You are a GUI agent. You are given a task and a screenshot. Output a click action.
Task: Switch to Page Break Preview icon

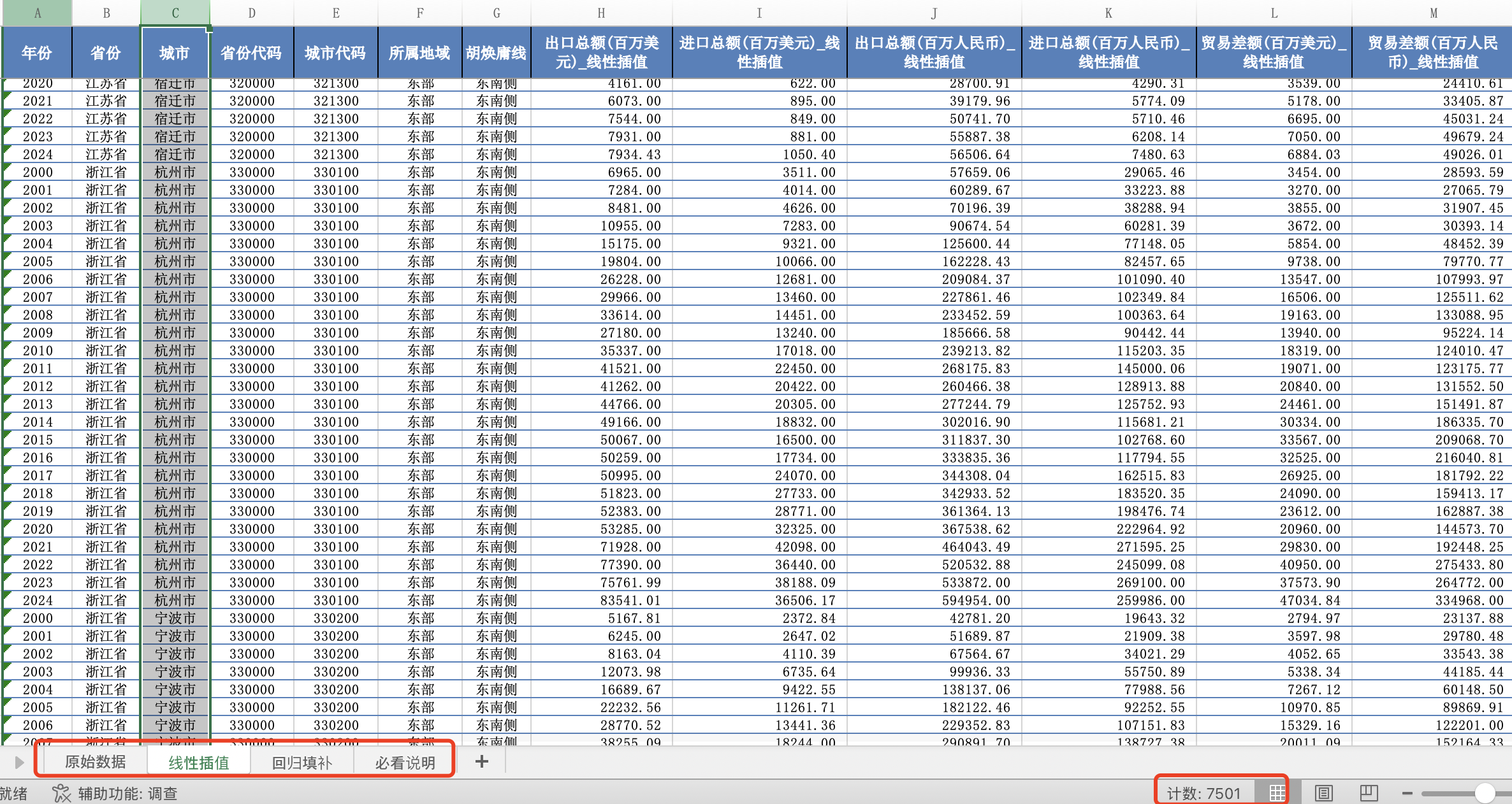pos(1369,793)
